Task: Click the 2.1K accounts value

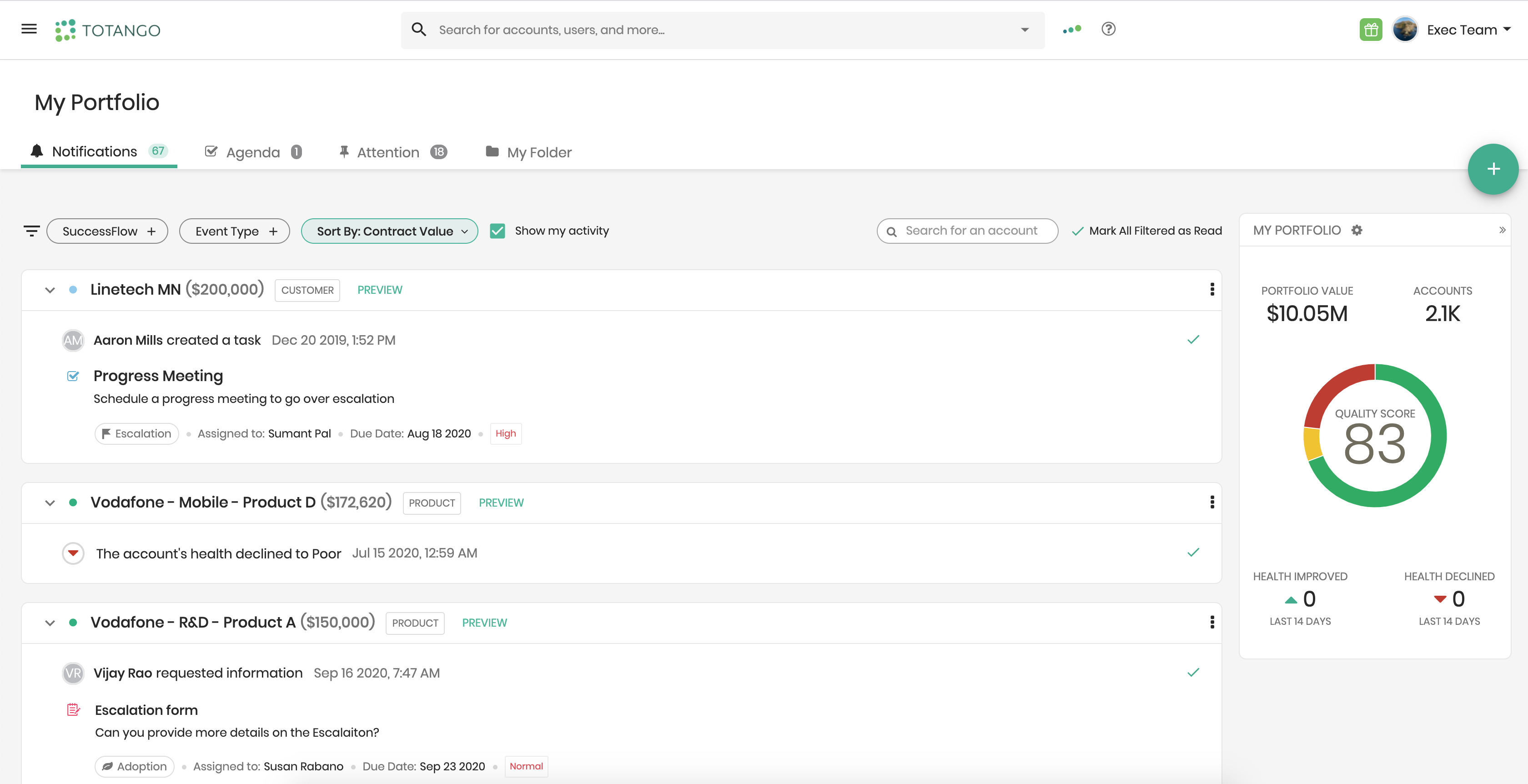Action: (1443, 313)
